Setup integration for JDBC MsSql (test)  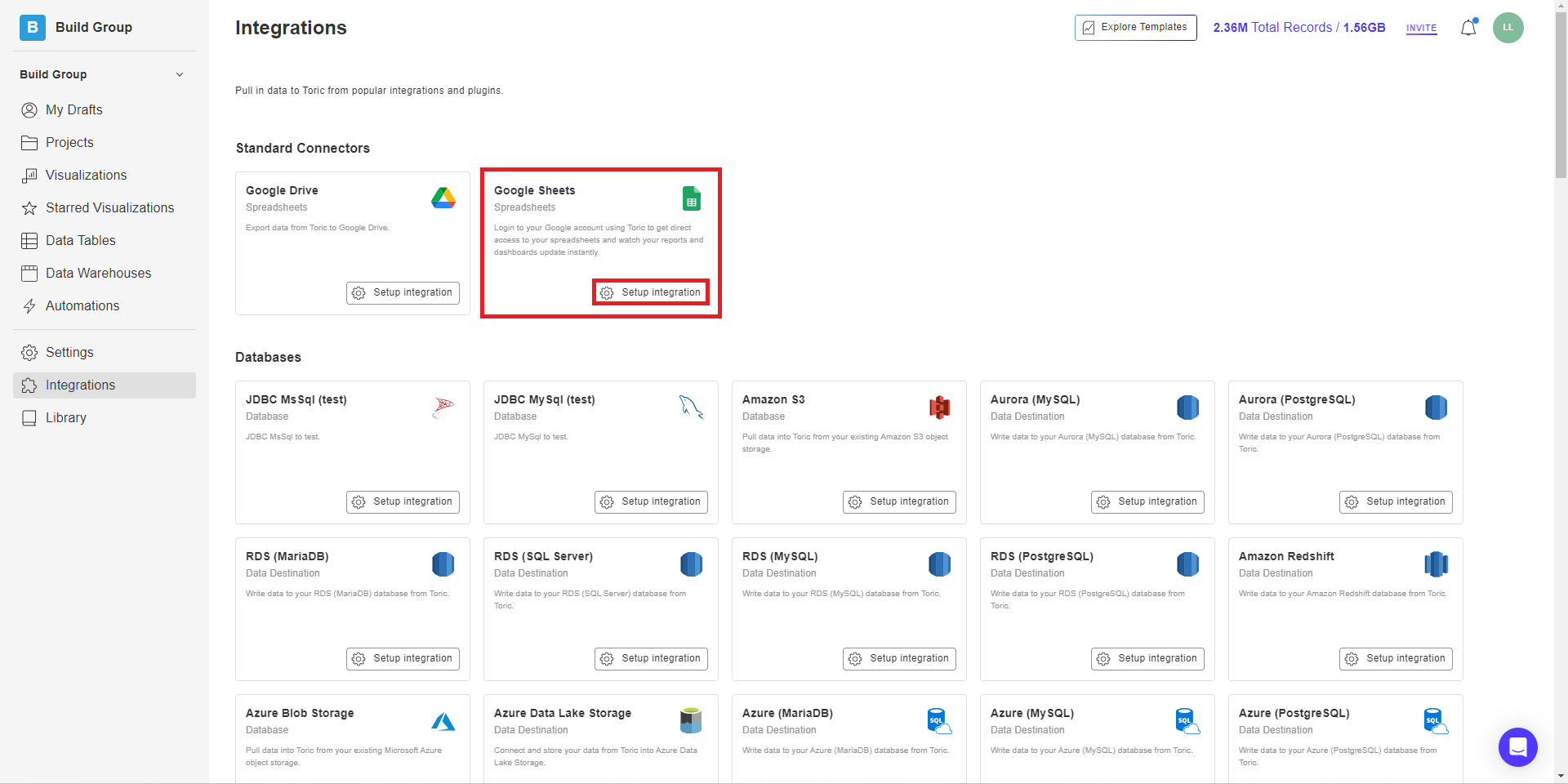403,501
